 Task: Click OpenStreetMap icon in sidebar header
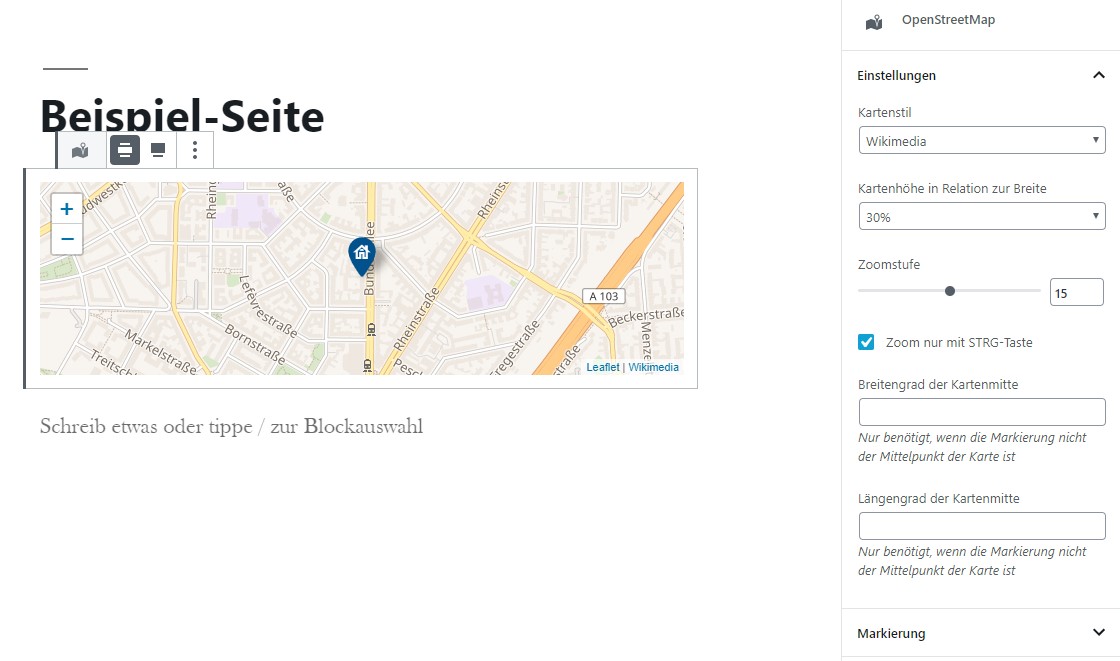tap(874, 22)
